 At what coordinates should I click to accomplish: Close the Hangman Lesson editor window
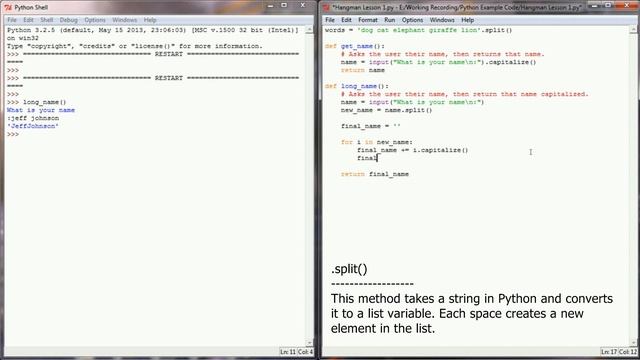(x=627, y=5)
